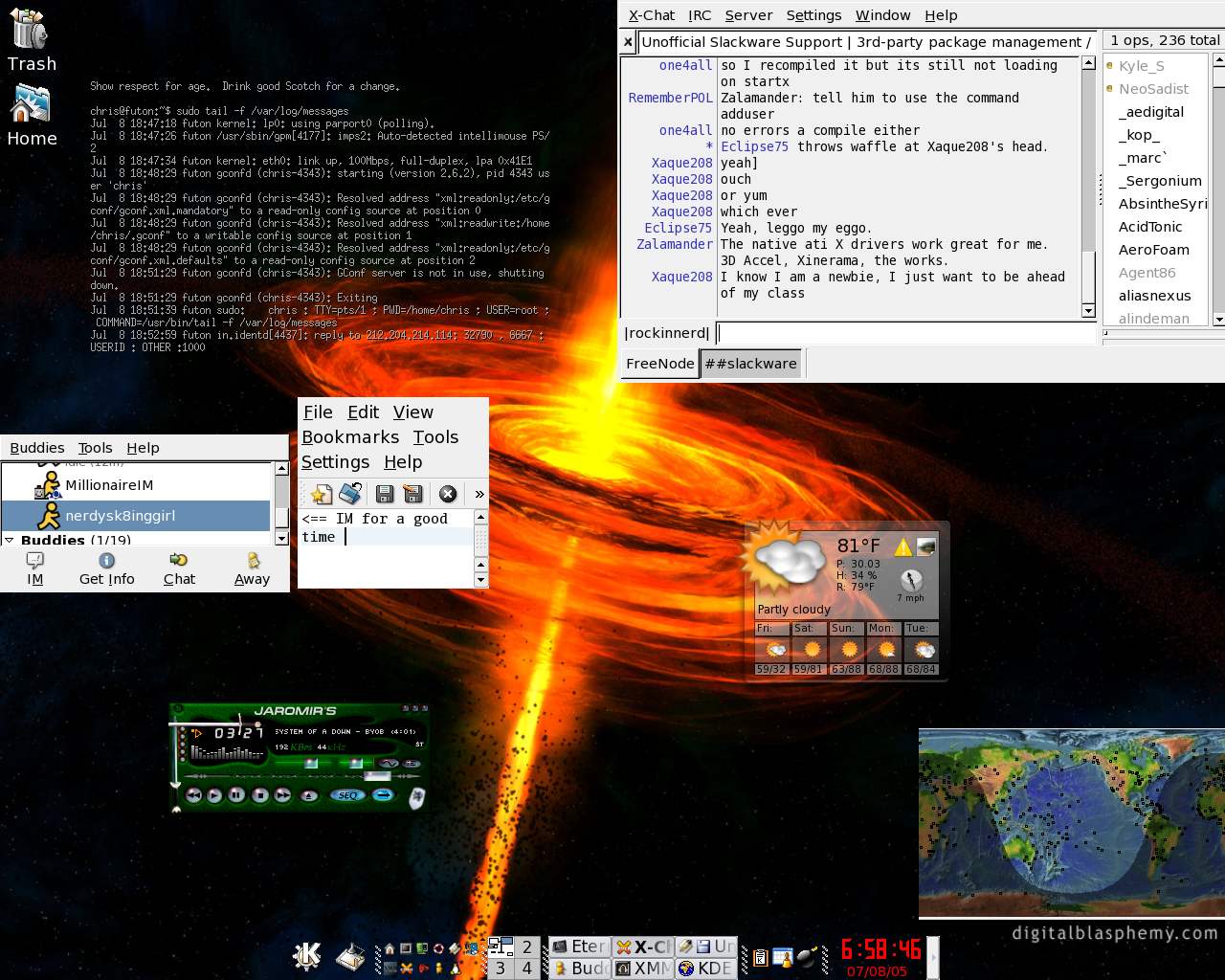This screenshot has height=980, width=1225.
Task: Open Bookmarks menu in text editor
Action: (350, 437)
